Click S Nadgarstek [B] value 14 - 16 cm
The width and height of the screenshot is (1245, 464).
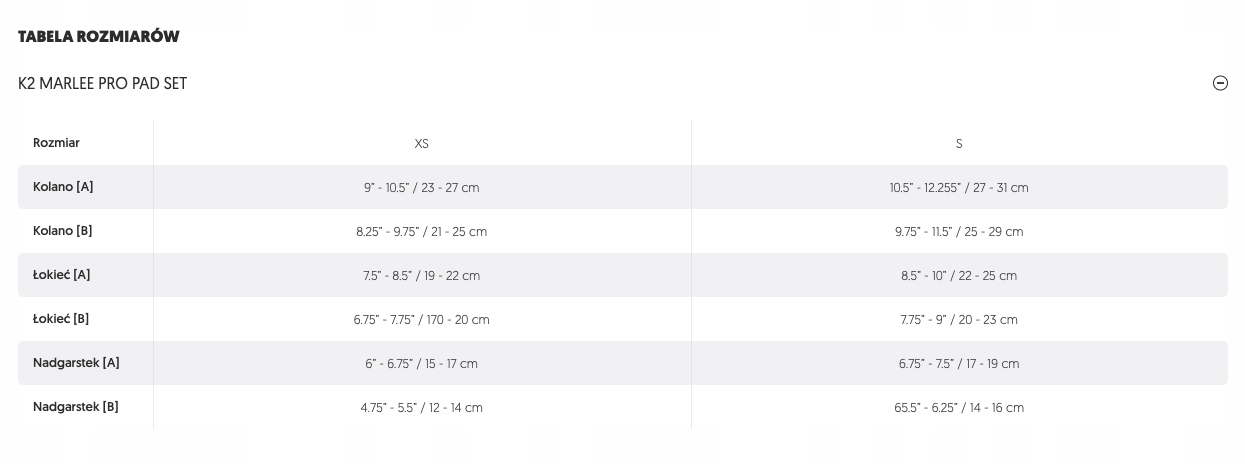point(959,408)
